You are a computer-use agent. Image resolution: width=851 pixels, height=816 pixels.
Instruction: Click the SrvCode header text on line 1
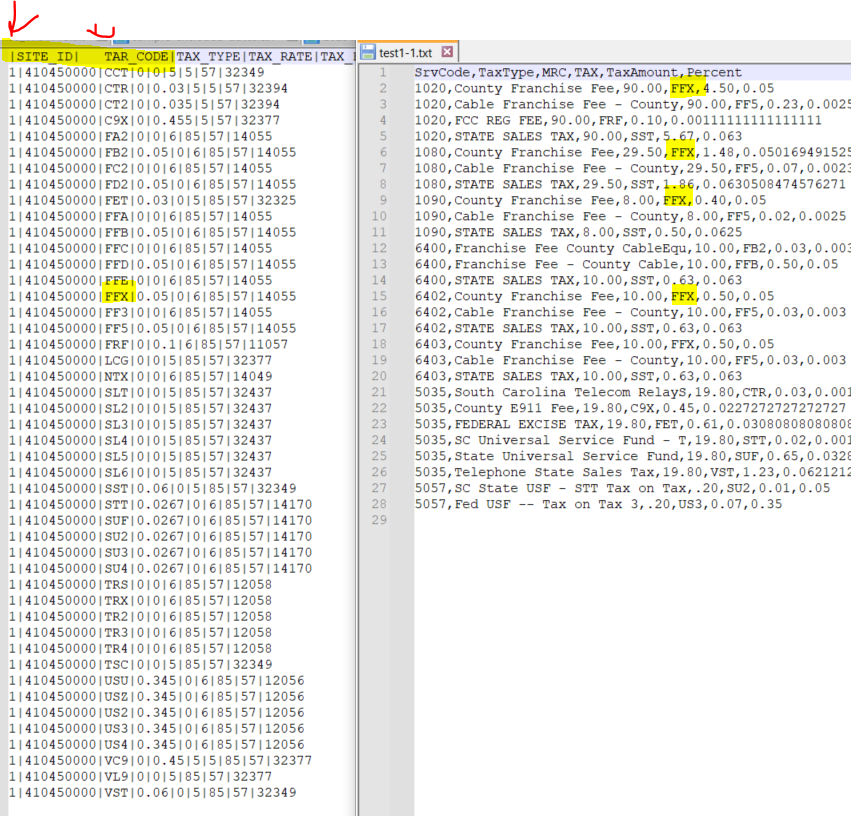[442, 71]
